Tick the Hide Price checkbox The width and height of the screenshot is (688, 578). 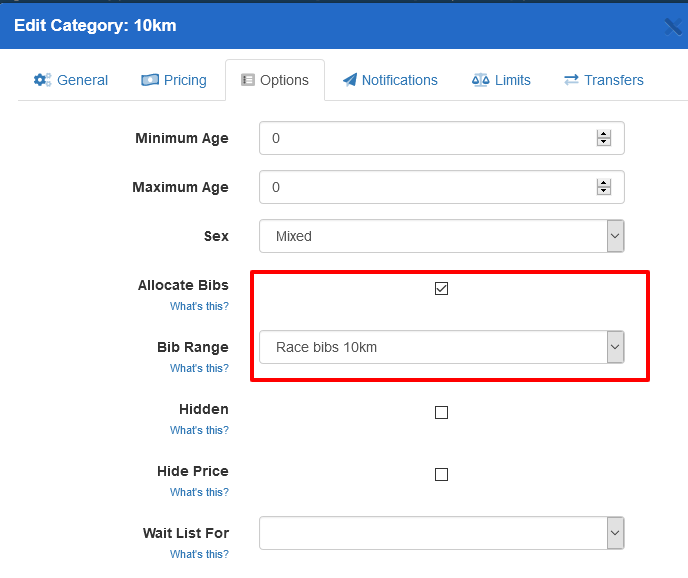pos(441,474)
